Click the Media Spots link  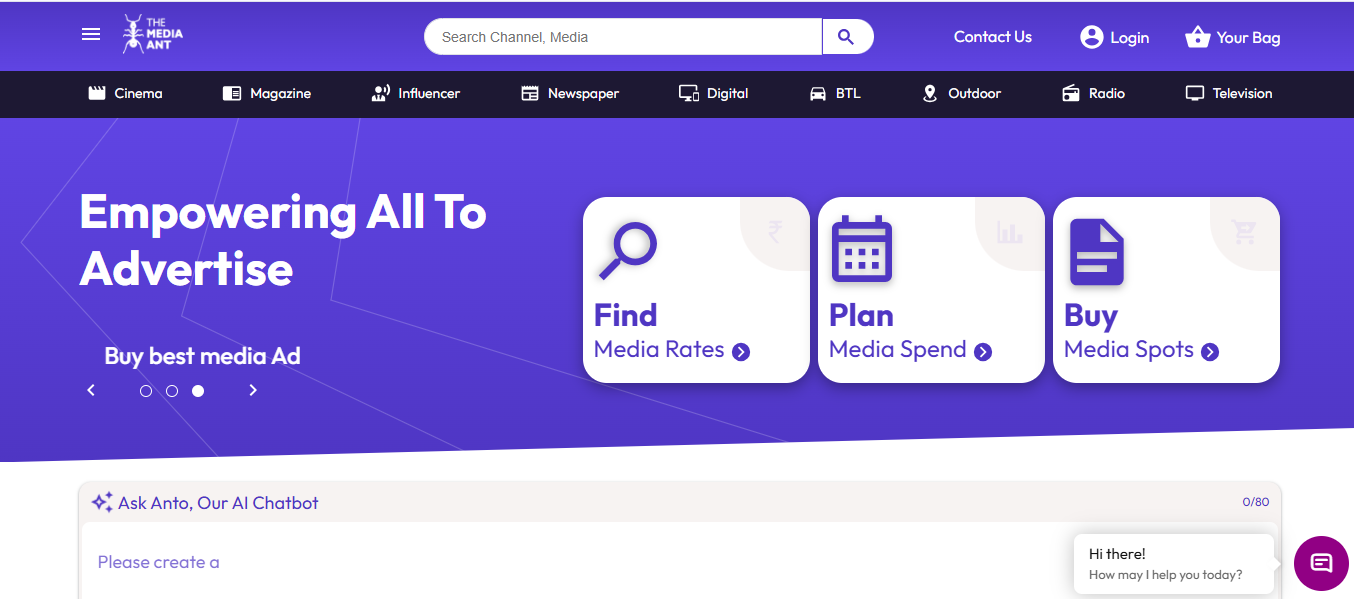pos(1128,349)
